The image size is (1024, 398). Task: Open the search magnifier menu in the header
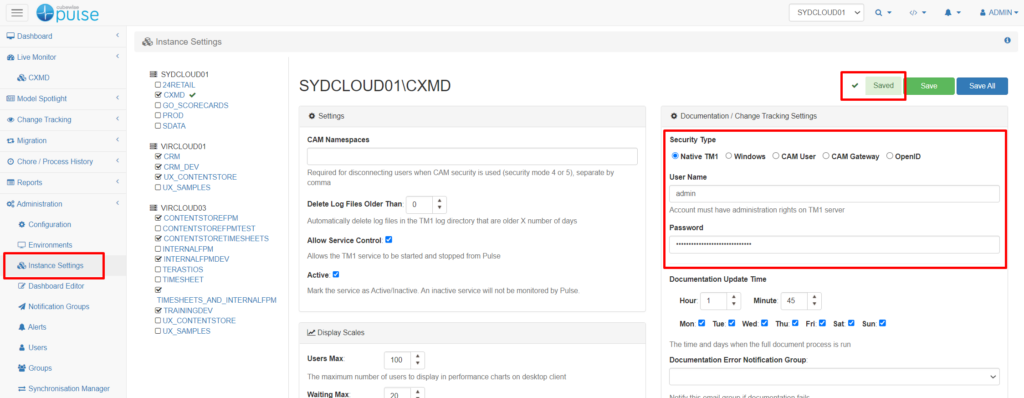tap(883, 12)
